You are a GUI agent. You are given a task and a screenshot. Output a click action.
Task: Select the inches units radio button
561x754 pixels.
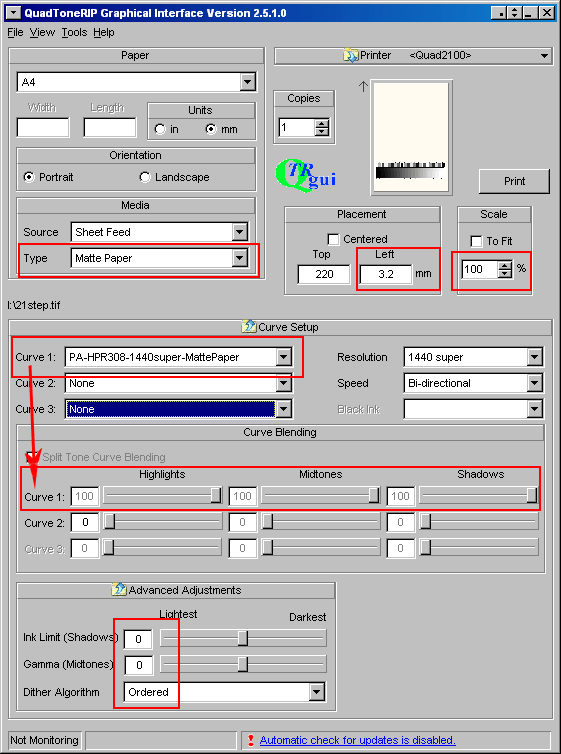tap(160, 129)
